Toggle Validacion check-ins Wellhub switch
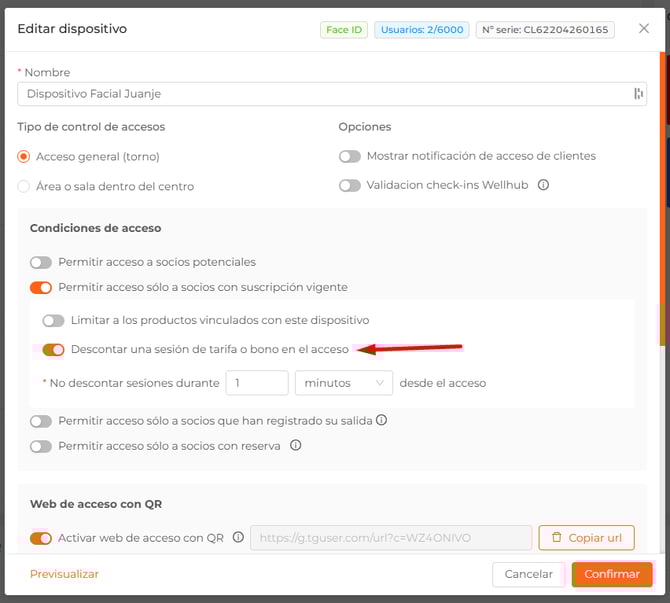 [x=349, y=185]
